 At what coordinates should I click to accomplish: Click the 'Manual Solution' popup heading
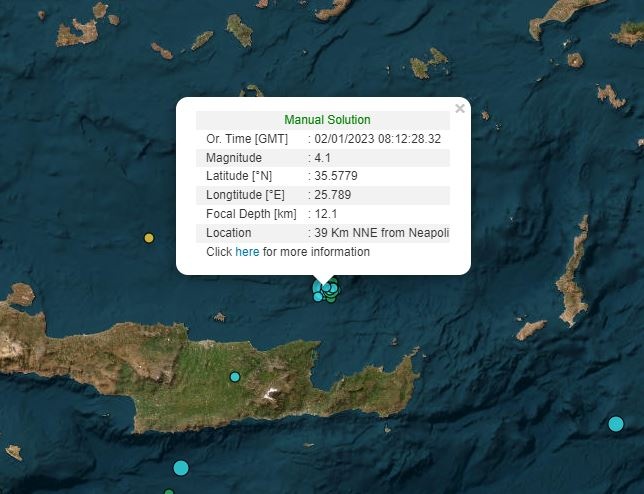(327, 120)
